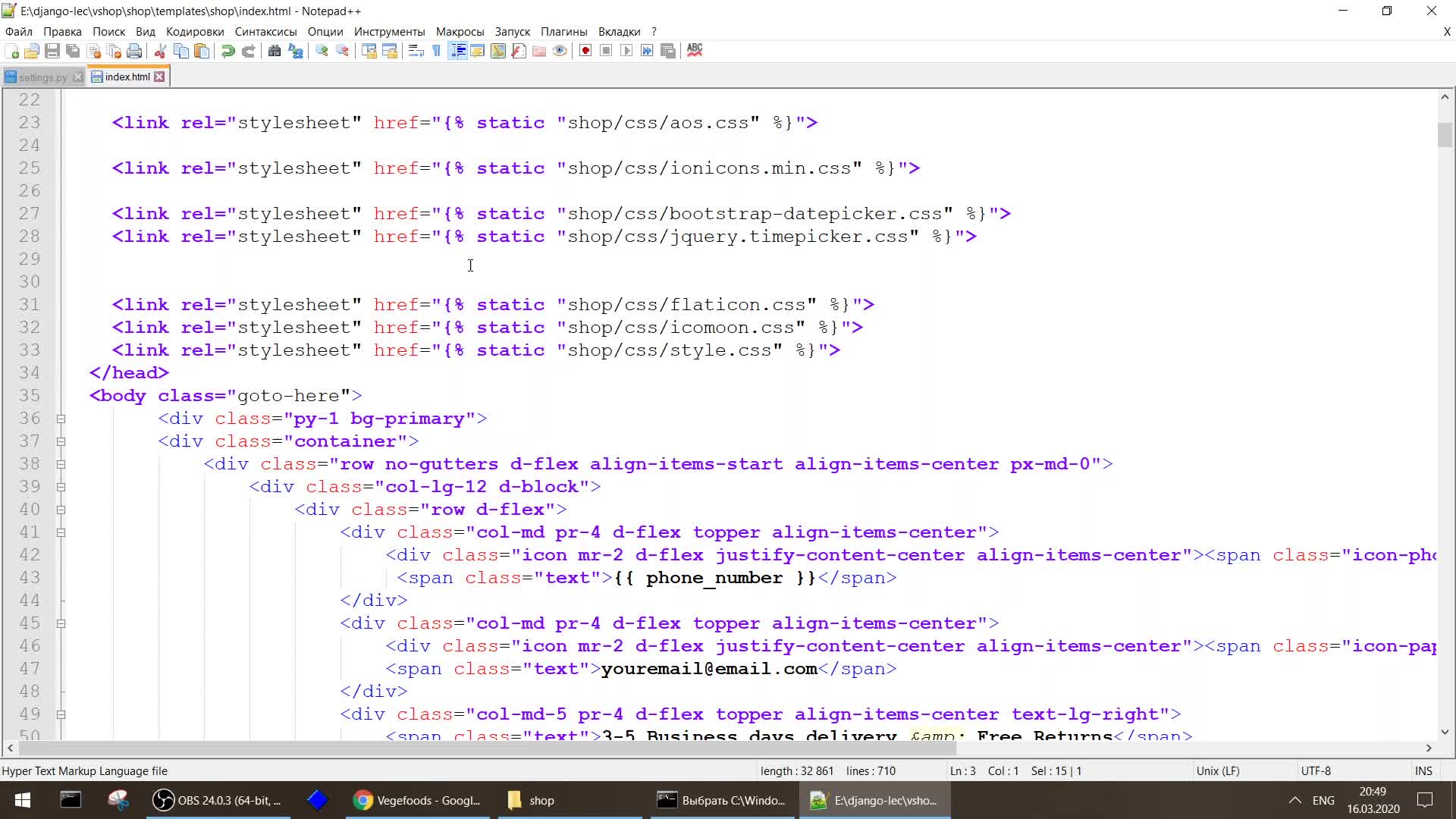Click the horizontal scrollbar right arrow

tap(1429, 748)
